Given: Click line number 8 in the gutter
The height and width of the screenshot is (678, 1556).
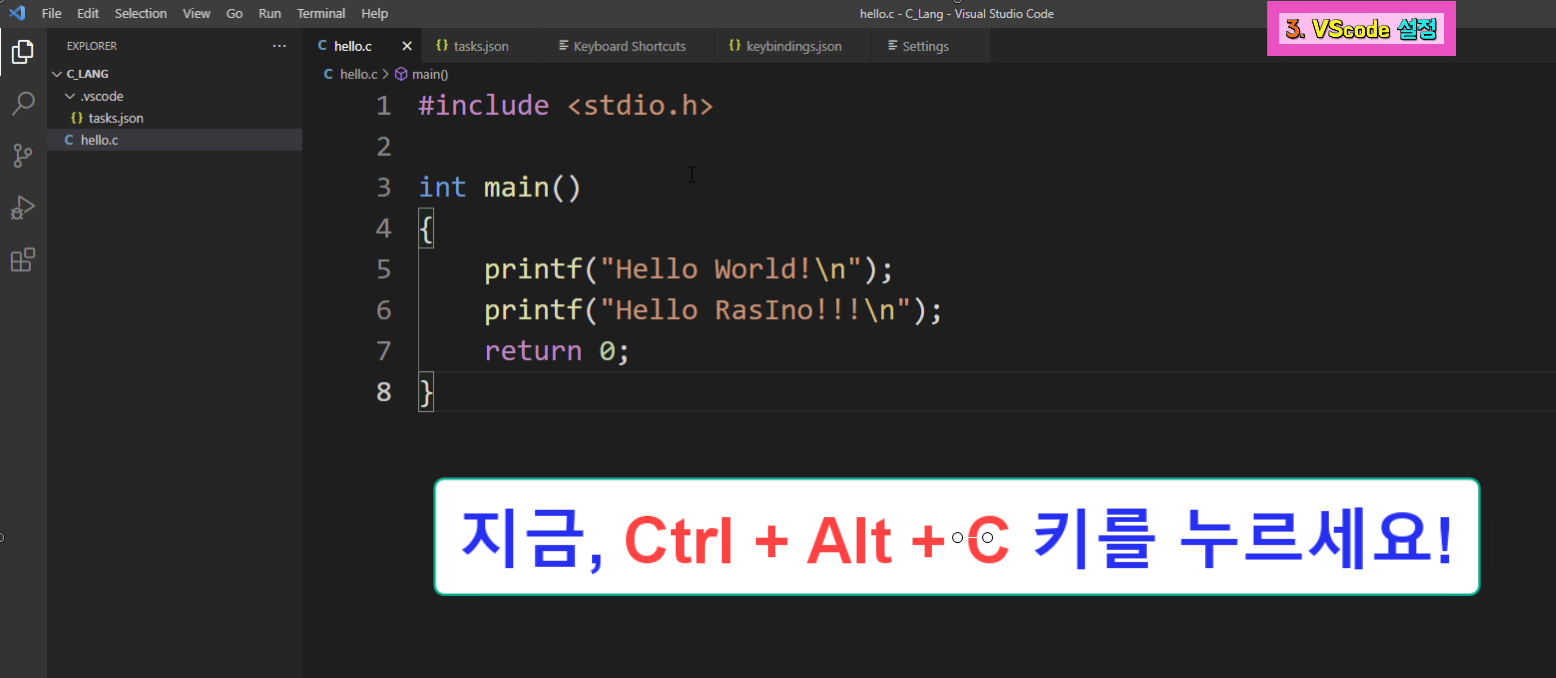Looking at the screenshot, I should (384, 391).
